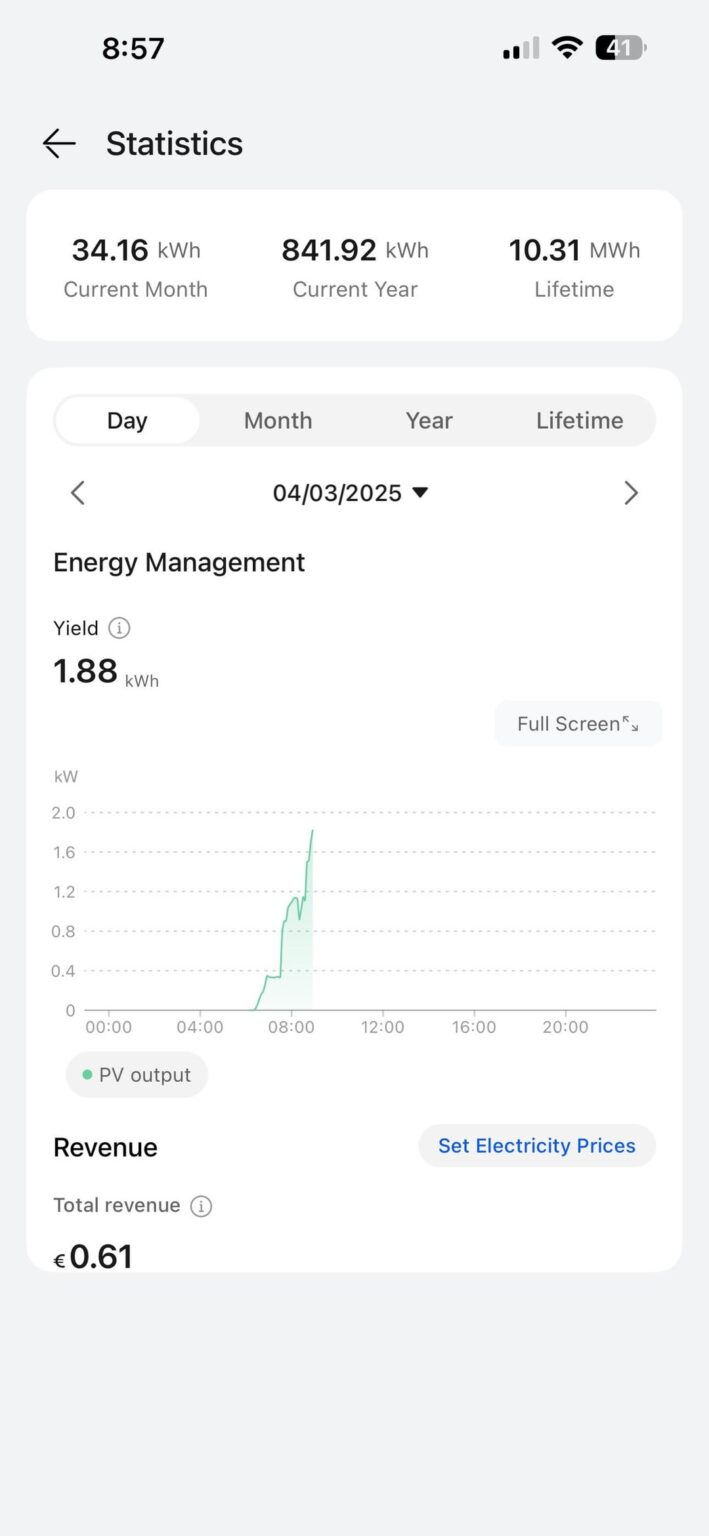
Task: Tap the 08:00 point on PV chart
Action: [291, 910]
